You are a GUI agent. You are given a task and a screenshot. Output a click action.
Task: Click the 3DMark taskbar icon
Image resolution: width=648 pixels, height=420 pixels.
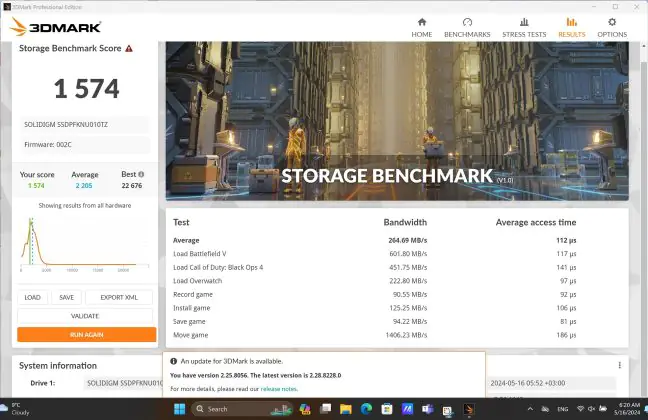tap(468, 409)
